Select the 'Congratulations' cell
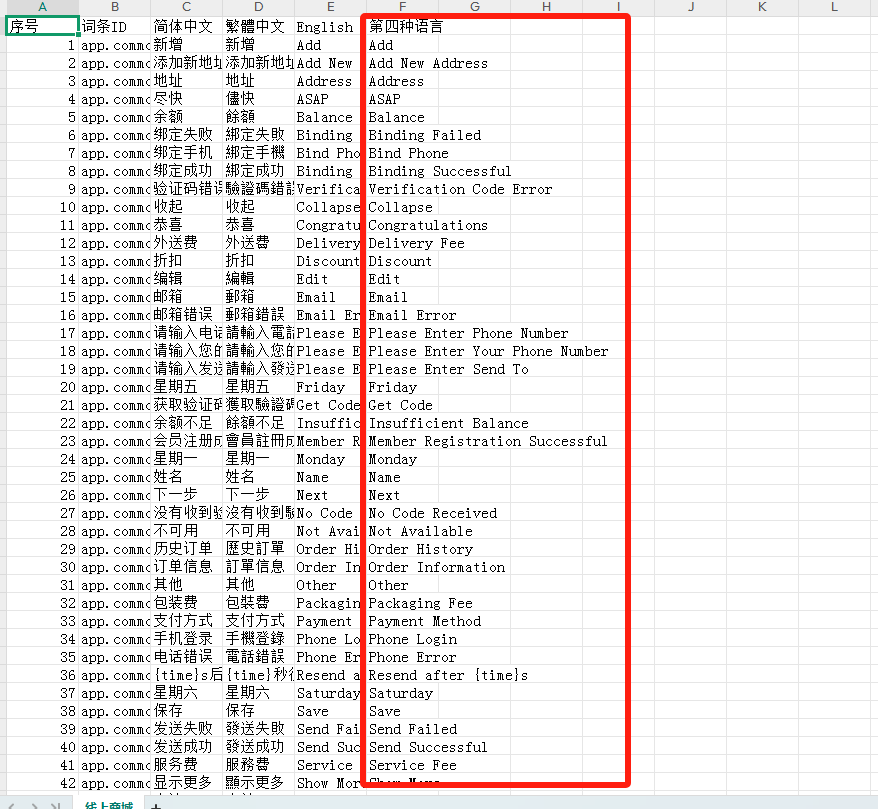This screenshot has width=878, height=809. tap(402, 225)
